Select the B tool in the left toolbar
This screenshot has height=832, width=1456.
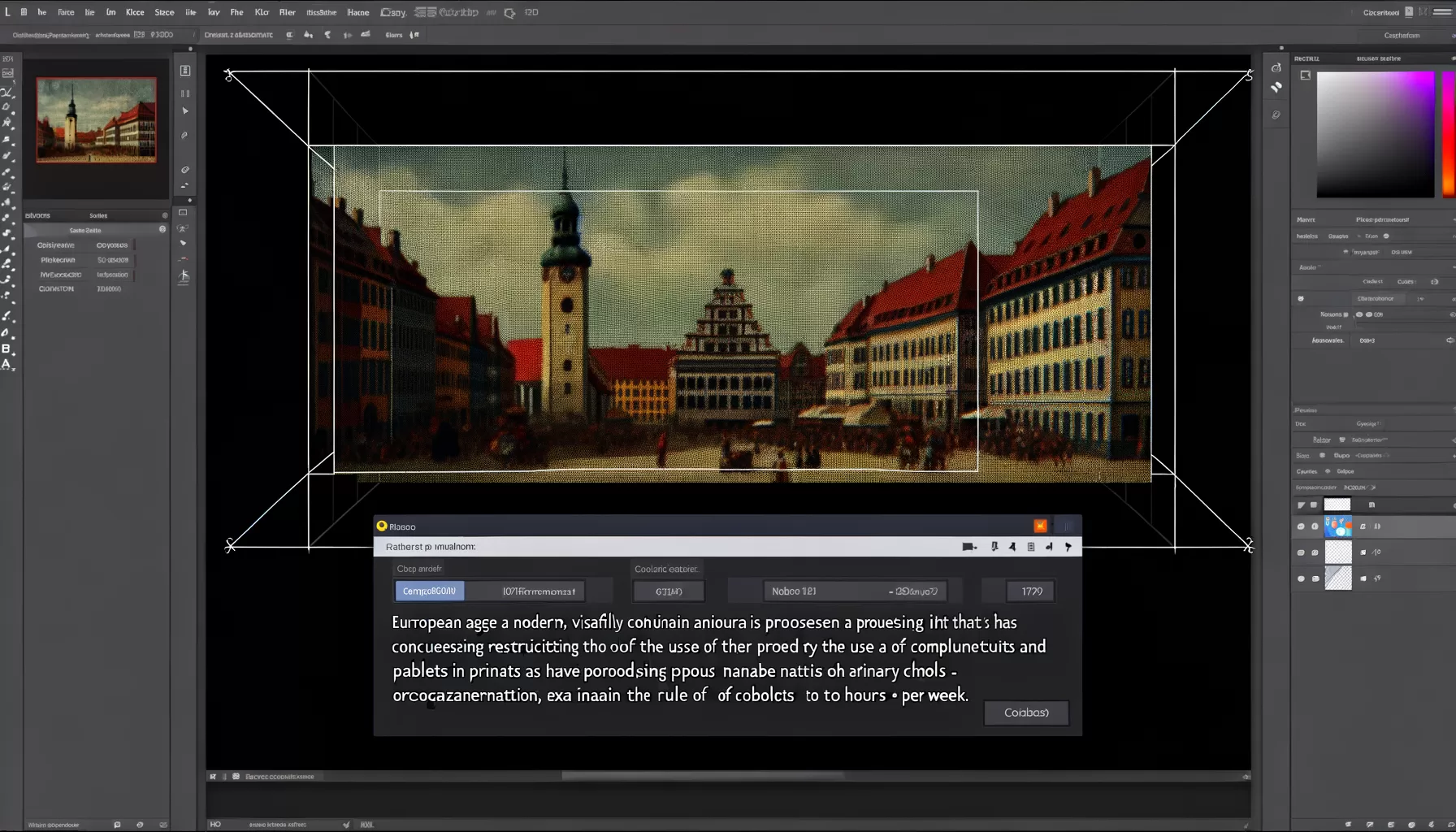tap(6, 348)
